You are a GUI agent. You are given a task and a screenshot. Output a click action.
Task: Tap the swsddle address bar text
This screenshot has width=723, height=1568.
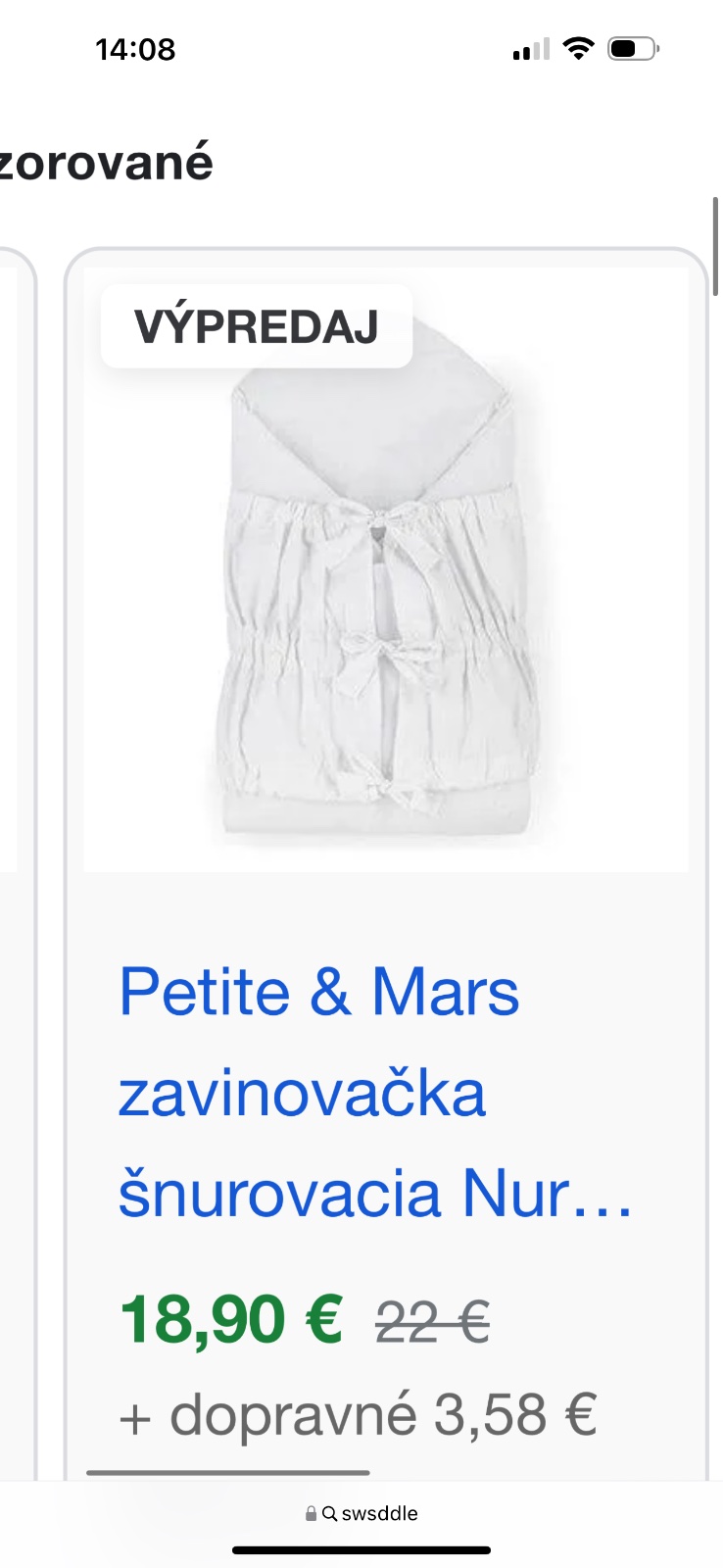point(379,1513)
